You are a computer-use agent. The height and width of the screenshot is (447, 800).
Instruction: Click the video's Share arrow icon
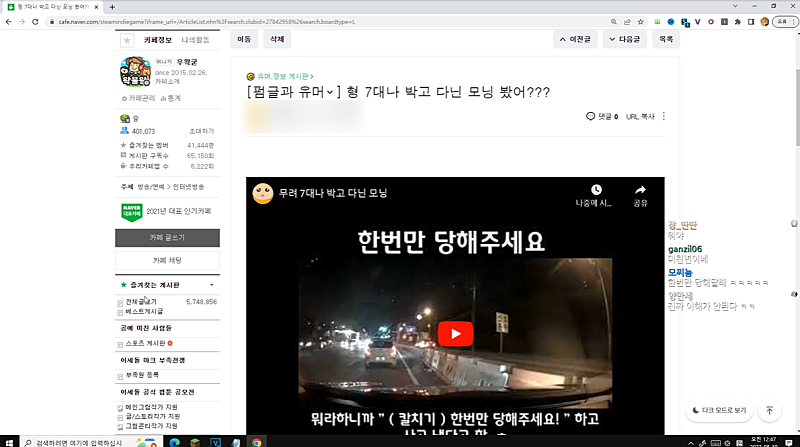(640, 190)
